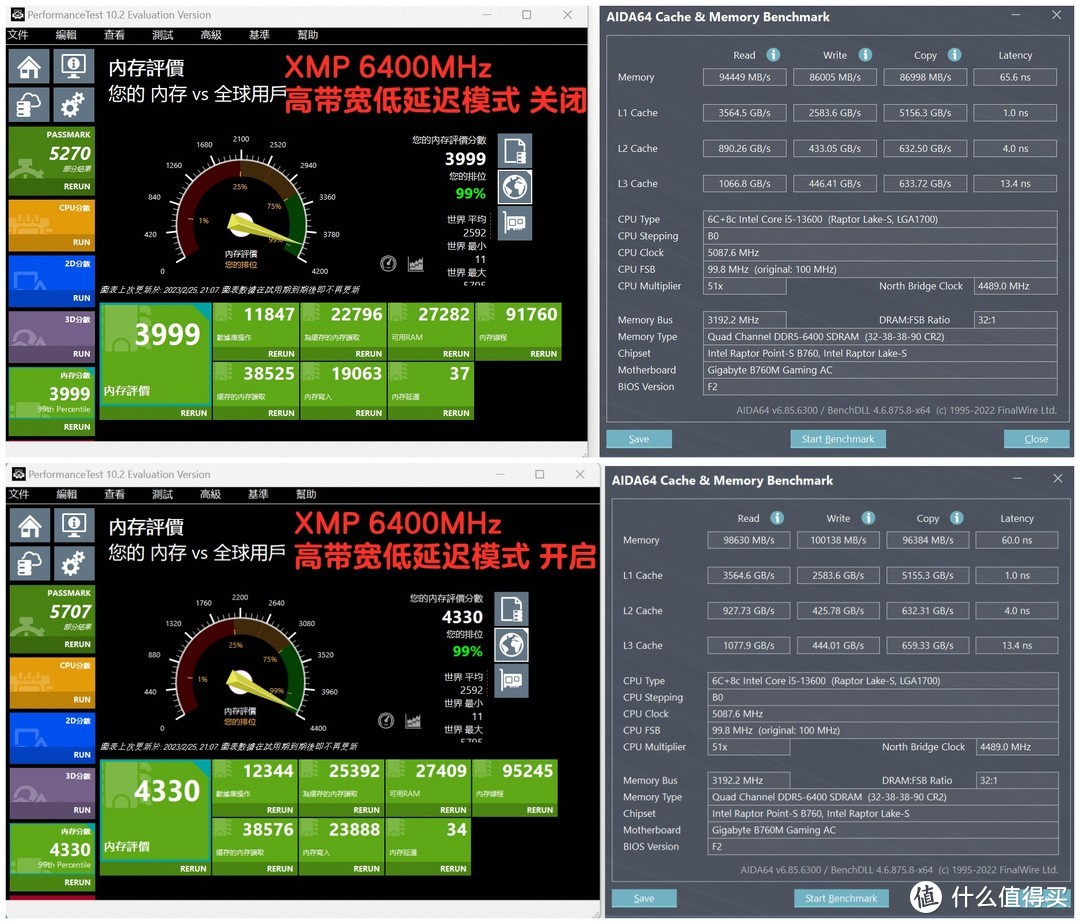This screenshot has width=1080, height=924.
Task: Run 3D分數 test in the 5707 PassMark window
Action: (x=82, y=810)
